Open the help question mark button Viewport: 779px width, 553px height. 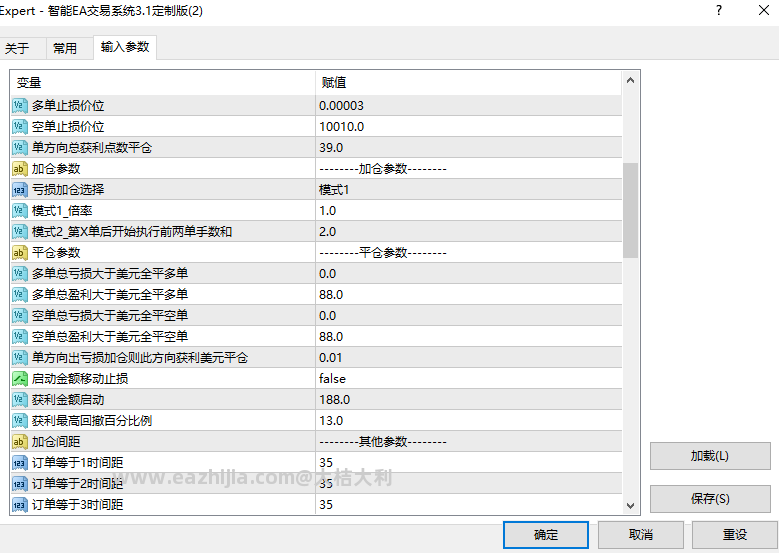[x=719, y=10]
